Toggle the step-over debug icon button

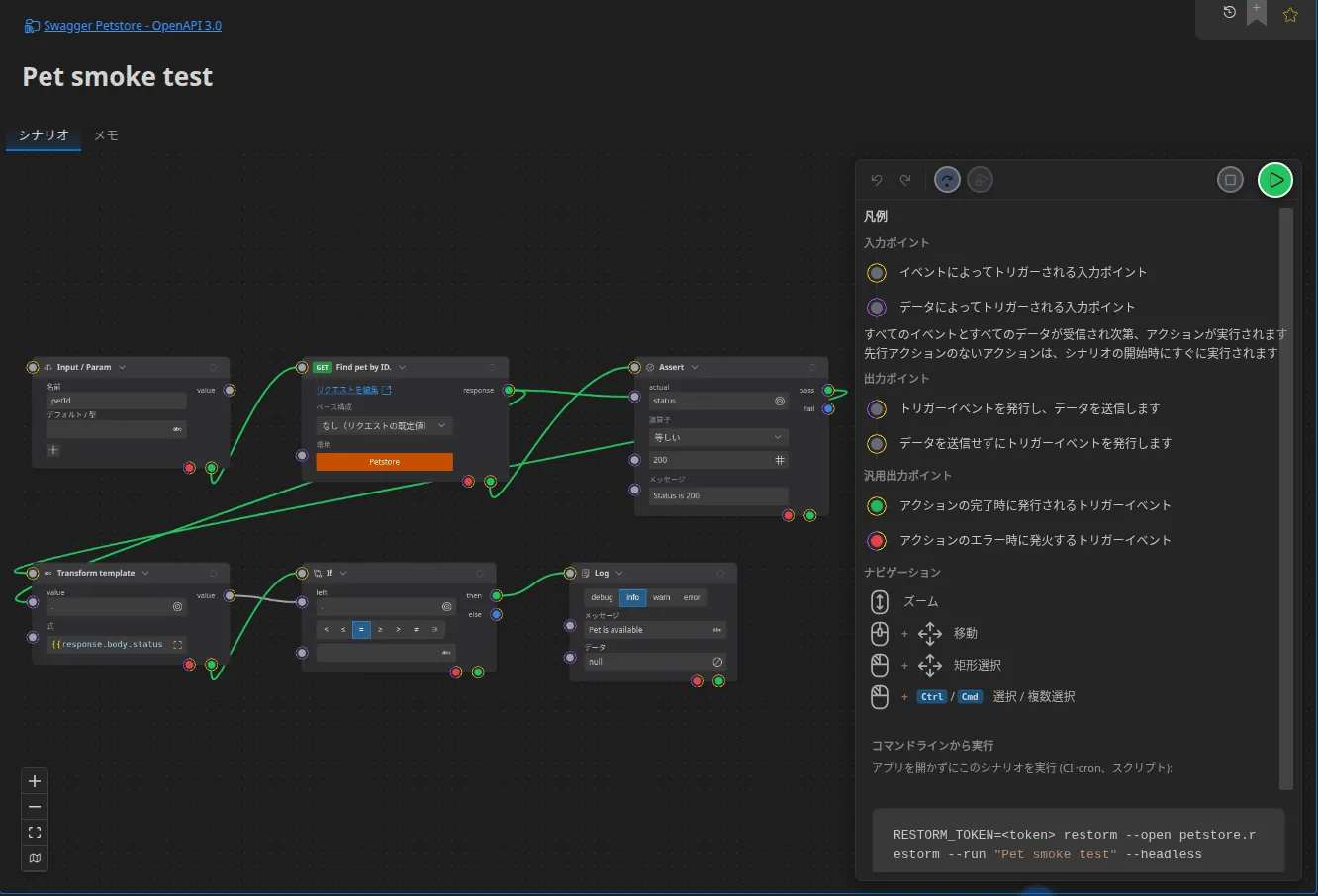tap(947, 180)
